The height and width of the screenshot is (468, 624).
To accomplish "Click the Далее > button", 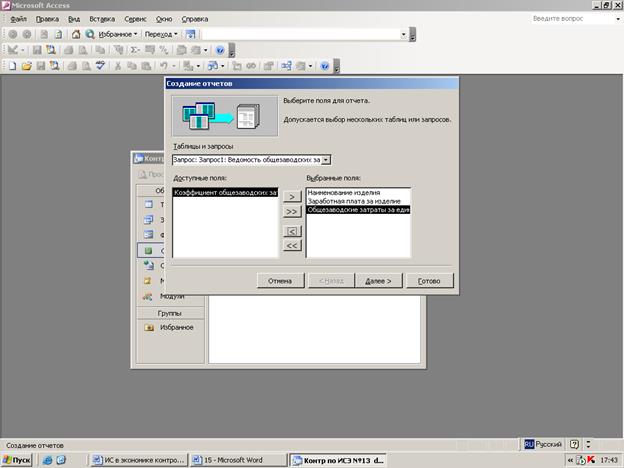I will tap(378, 281).
